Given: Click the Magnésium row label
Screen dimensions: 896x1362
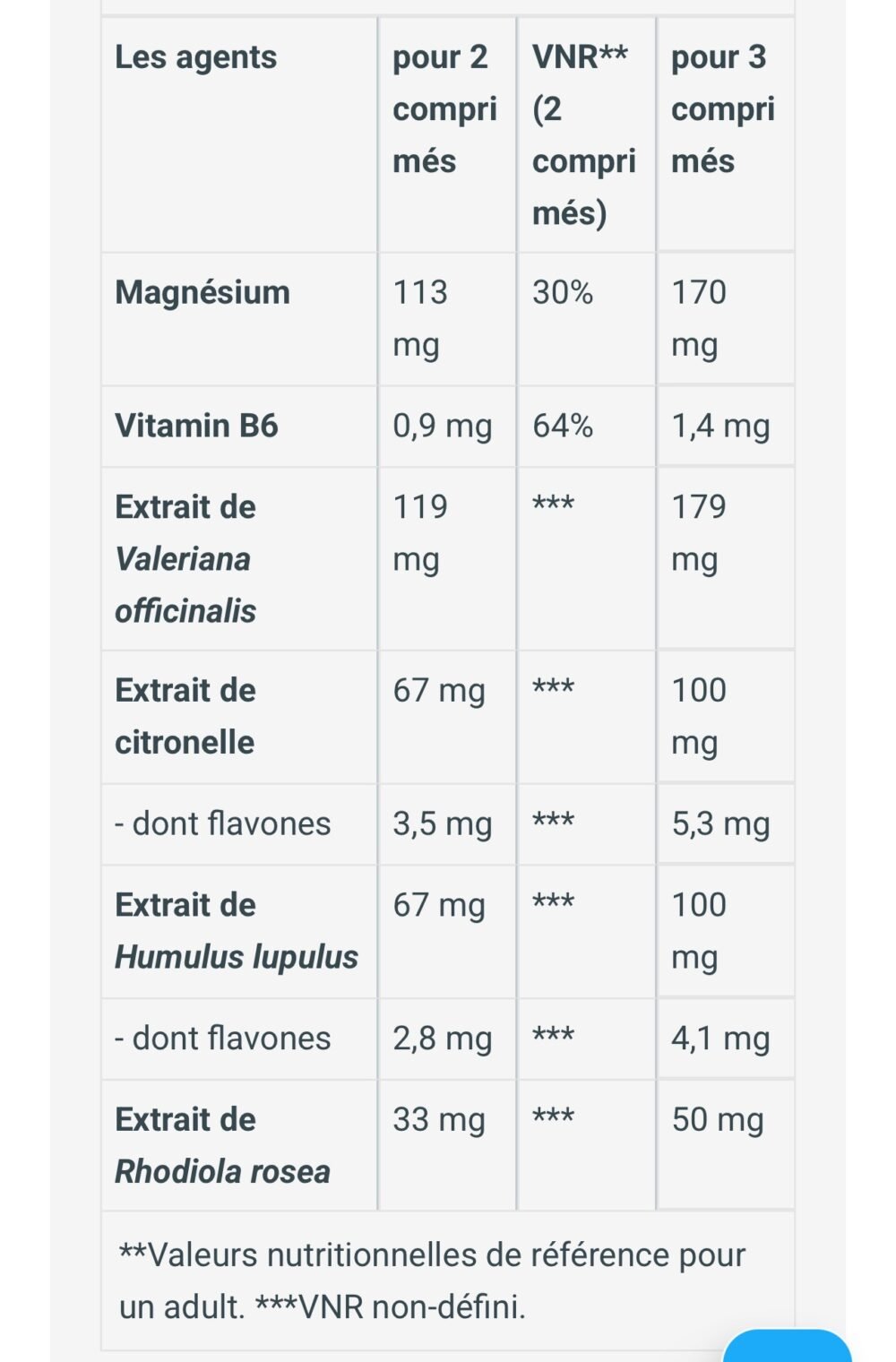Looking at the screenshot, I should (202, 292).
